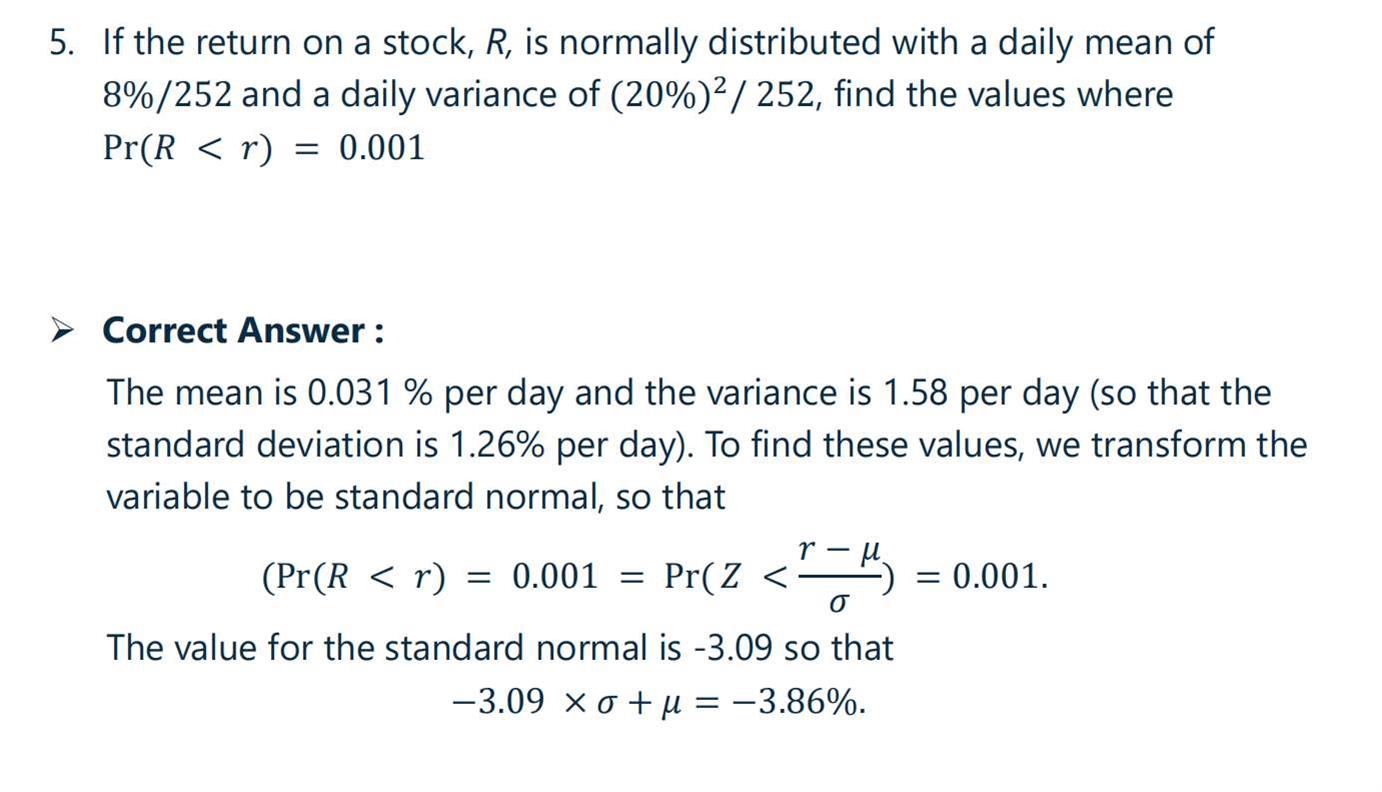Click the −3.86% final result
Screen dimensions: 1382x792
coord(811,703)
